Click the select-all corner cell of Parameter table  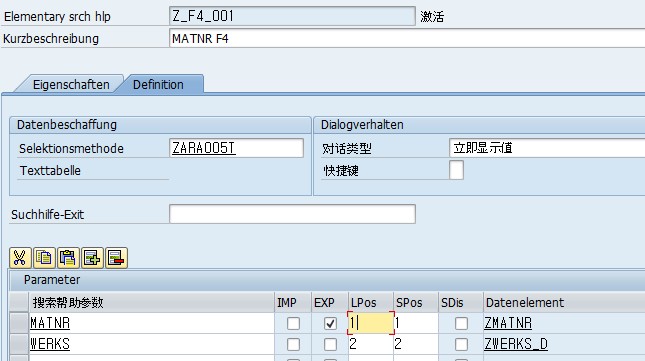point(19,302)
